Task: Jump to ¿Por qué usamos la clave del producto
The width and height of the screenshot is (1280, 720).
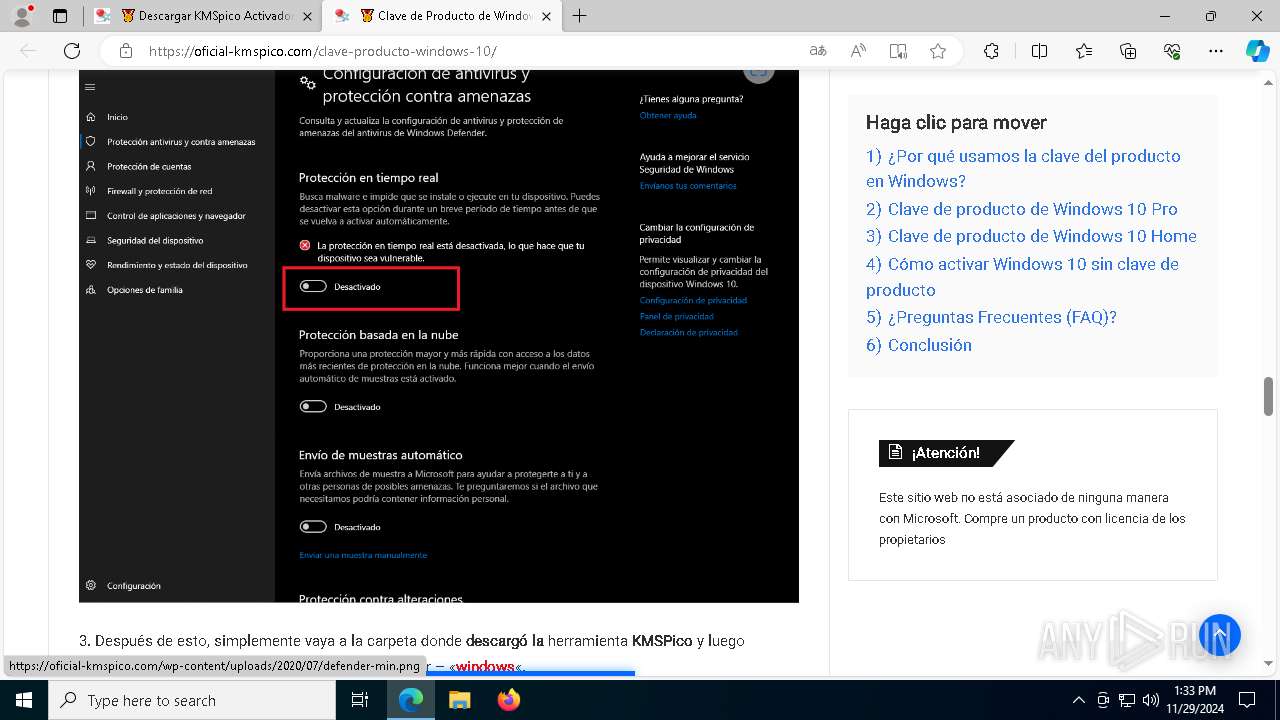Action: point(1023,168)
